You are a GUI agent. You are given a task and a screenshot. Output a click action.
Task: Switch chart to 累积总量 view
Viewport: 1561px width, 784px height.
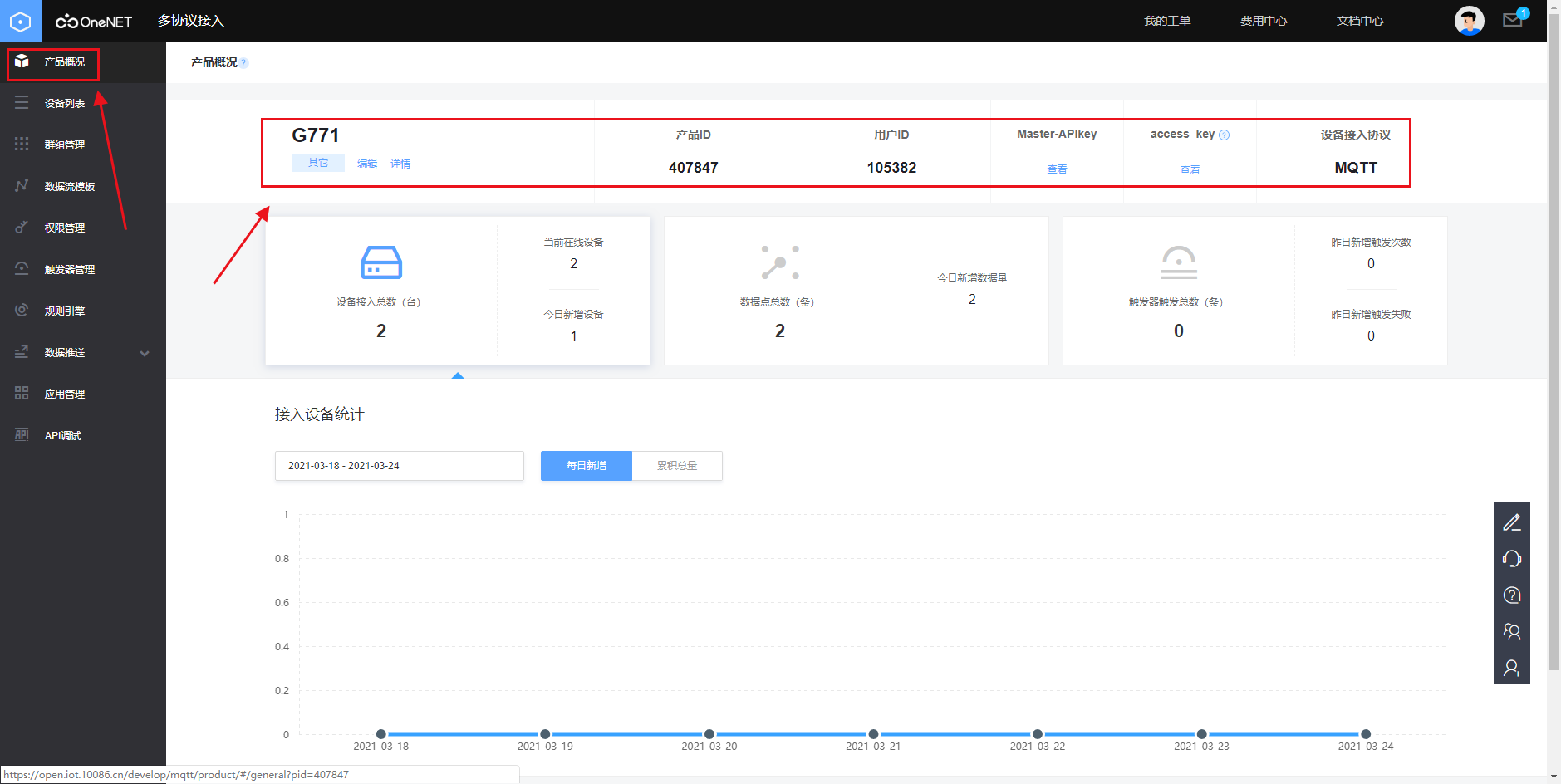point(677,466)
